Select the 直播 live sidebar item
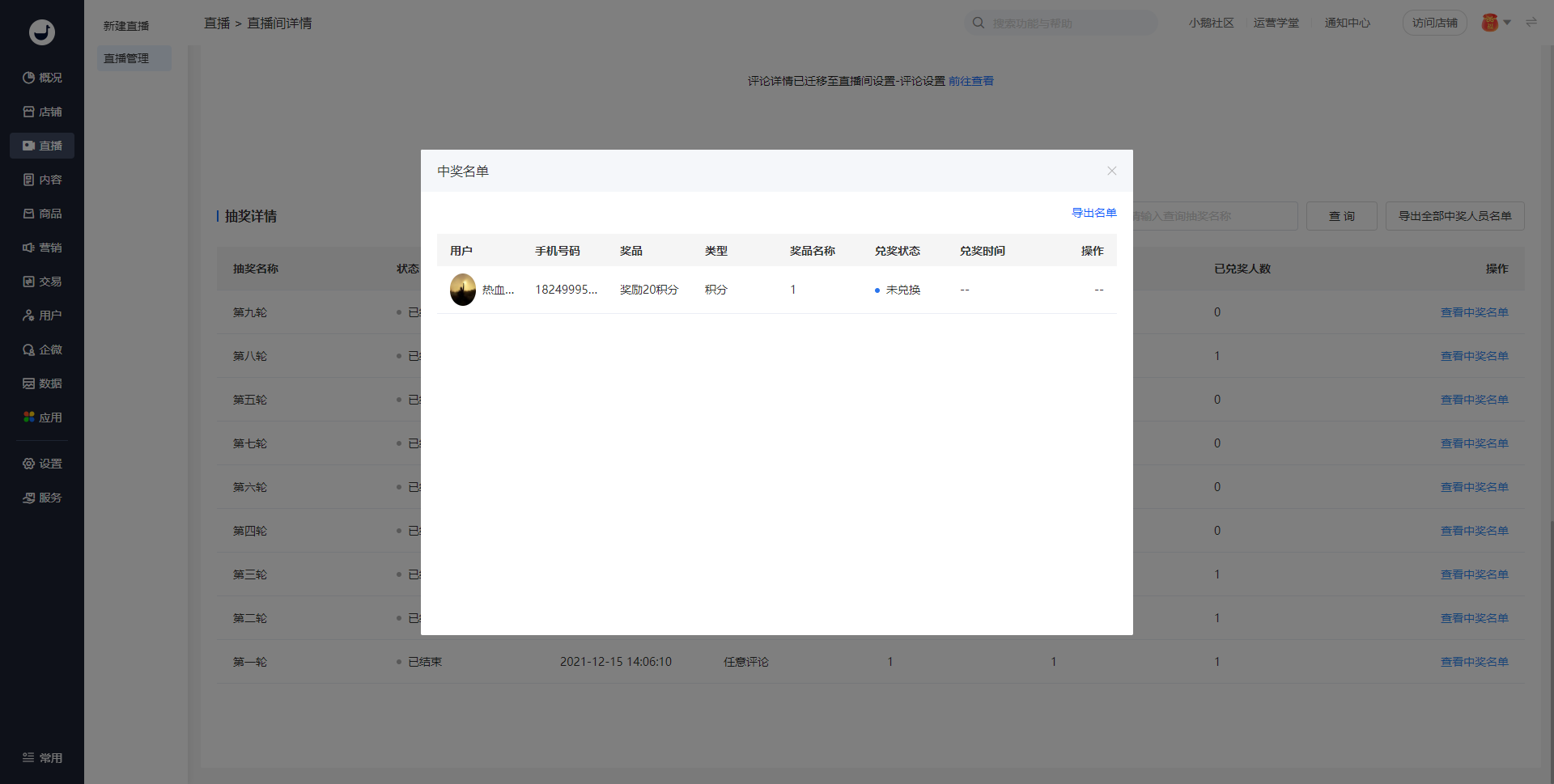 42,146
